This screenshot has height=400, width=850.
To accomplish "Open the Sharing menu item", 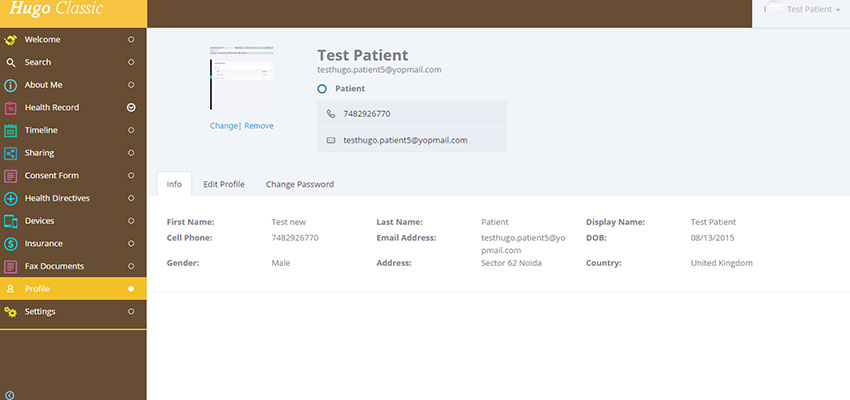I will pos(73,153).
